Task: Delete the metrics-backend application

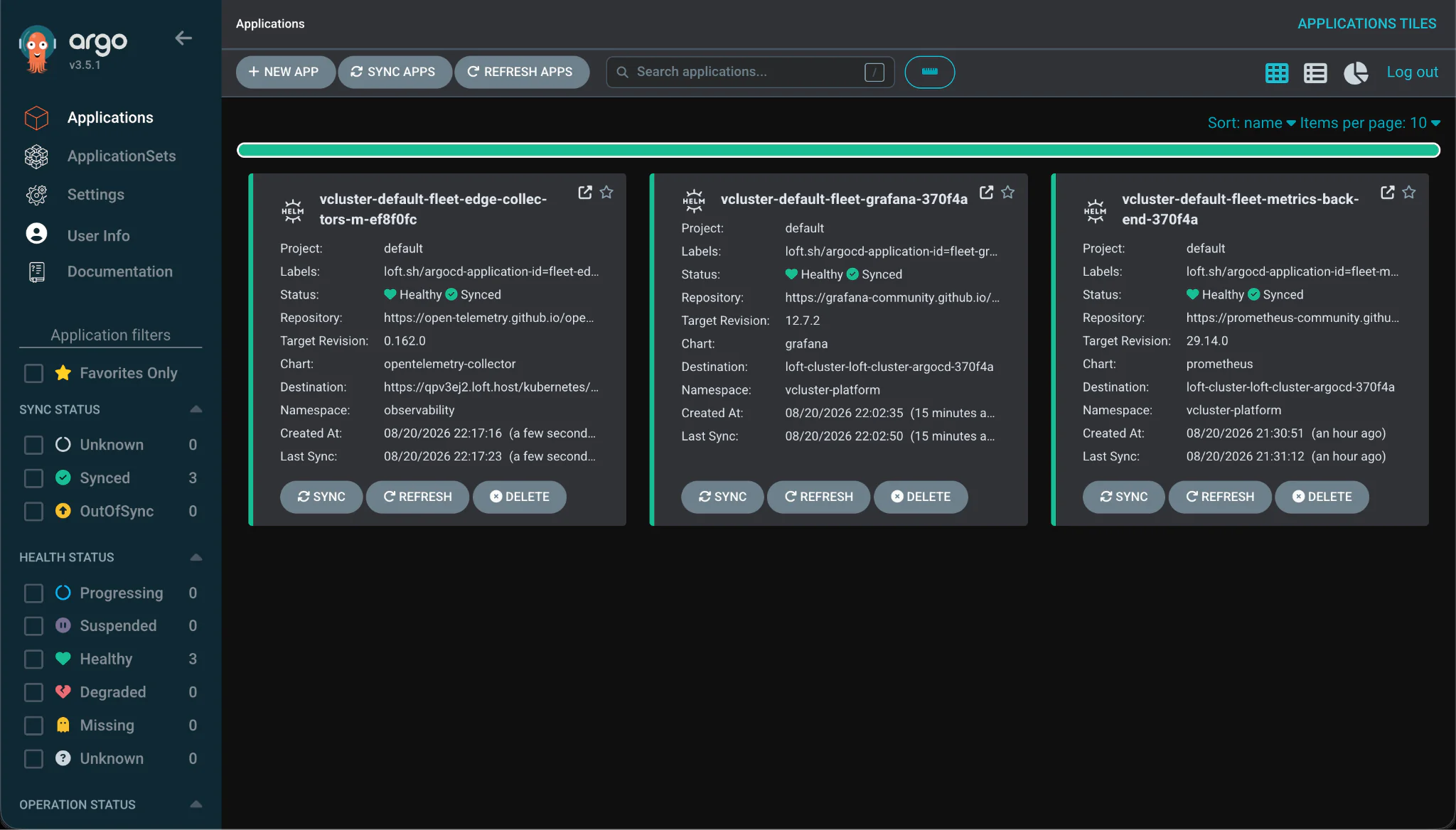Action: click(x=1322, y=497)
